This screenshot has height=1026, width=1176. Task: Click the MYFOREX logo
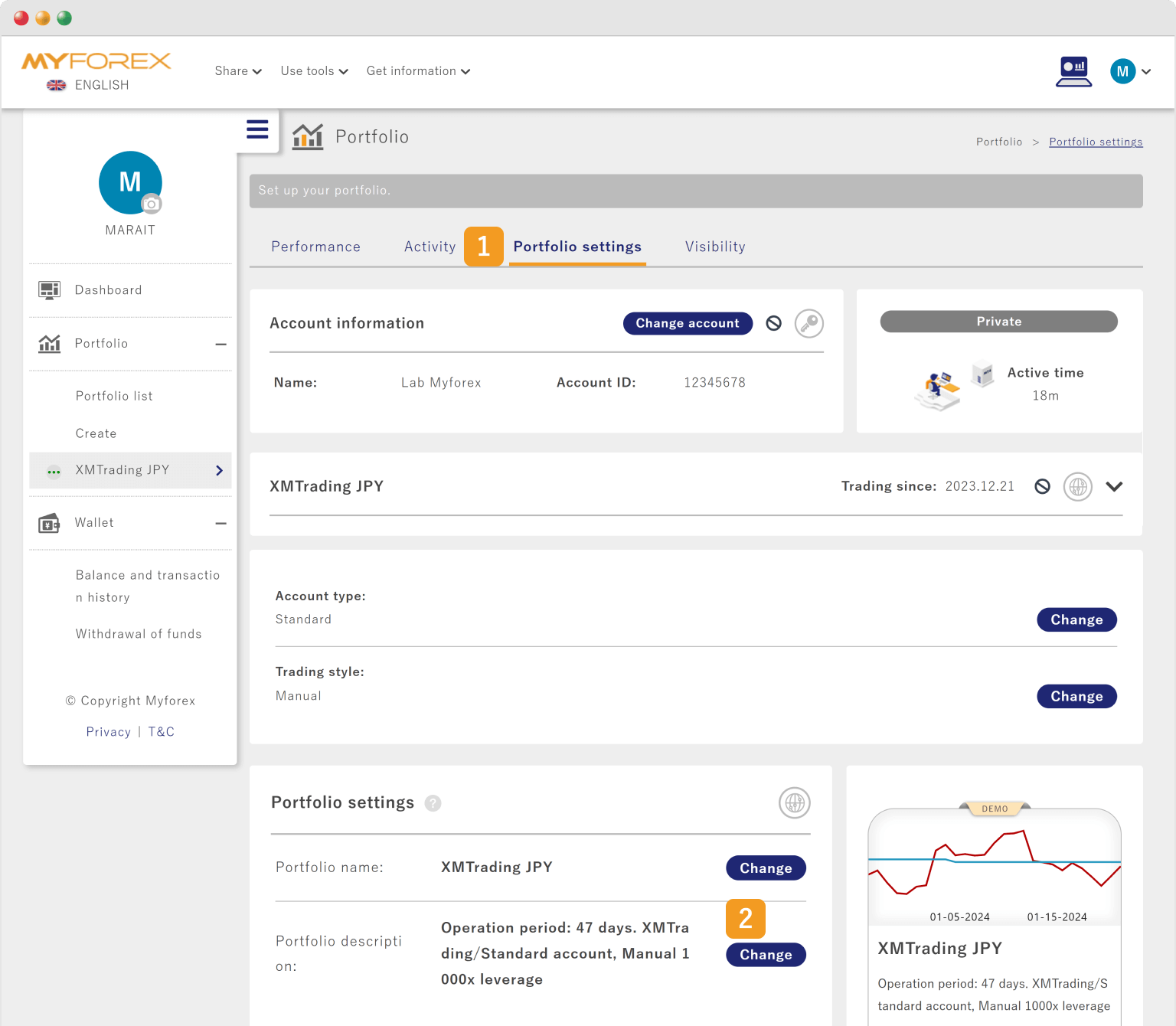[x=96, y=61]
